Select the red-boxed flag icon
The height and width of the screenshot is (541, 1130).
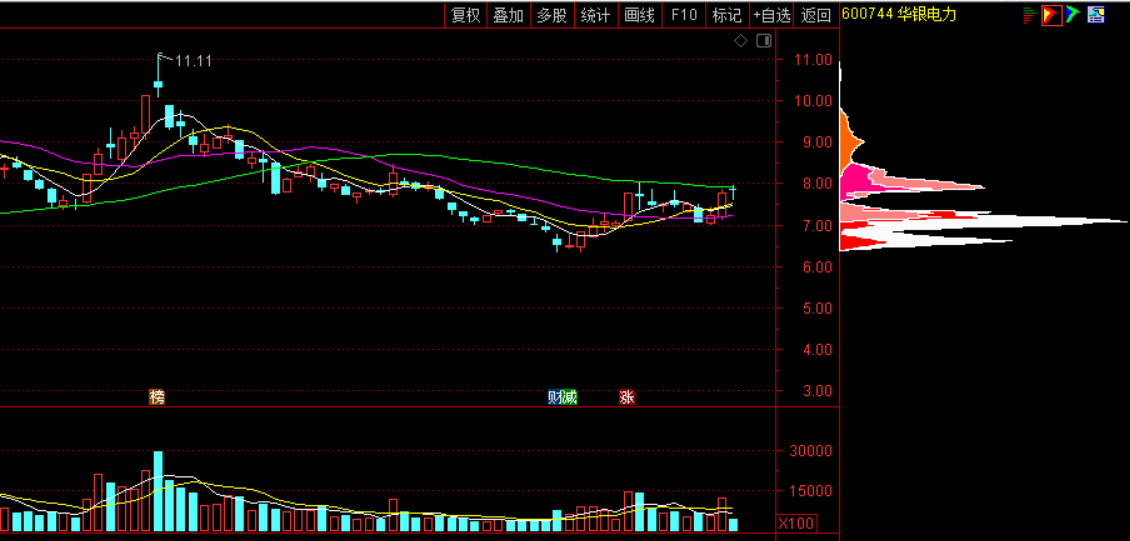(1051, 15)
